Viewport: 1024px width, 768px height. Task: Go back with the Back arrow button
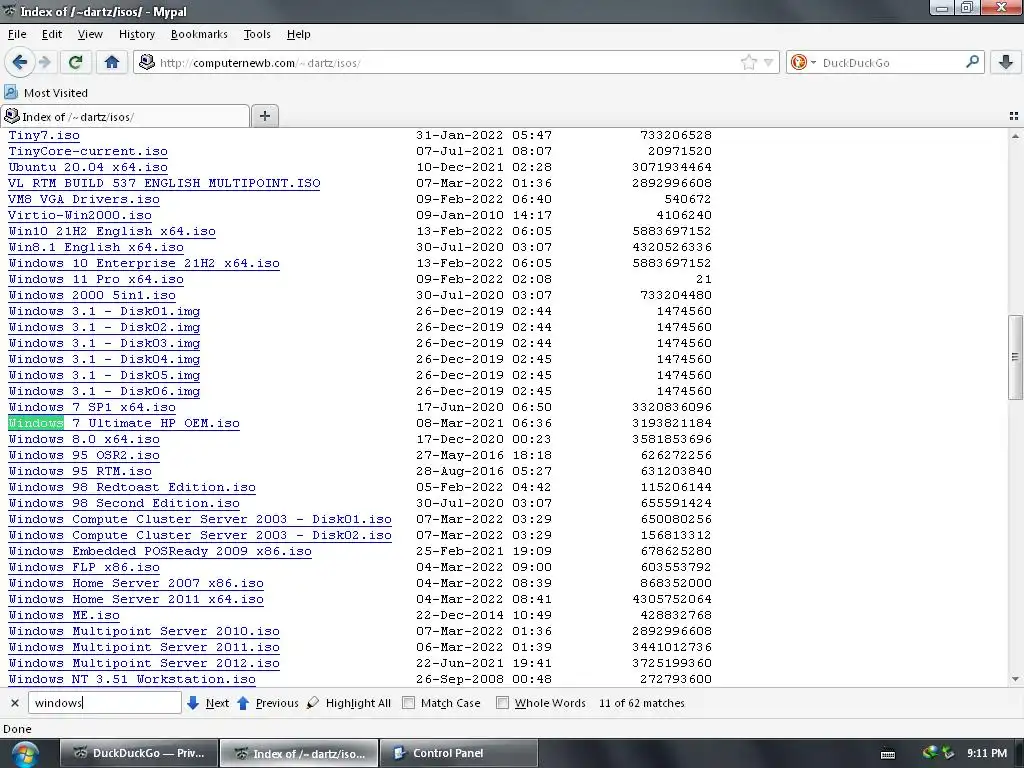point(19,62)
